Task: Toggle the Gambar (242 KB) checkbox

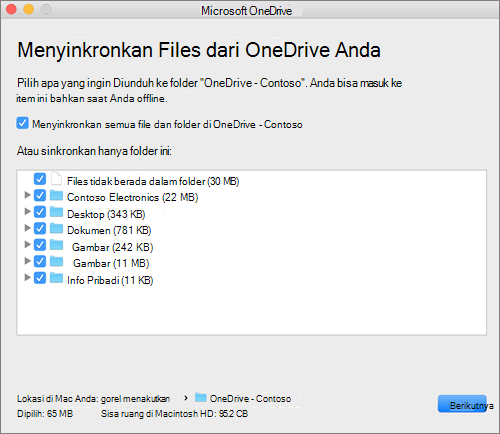Action: click(x=40, y=245)
